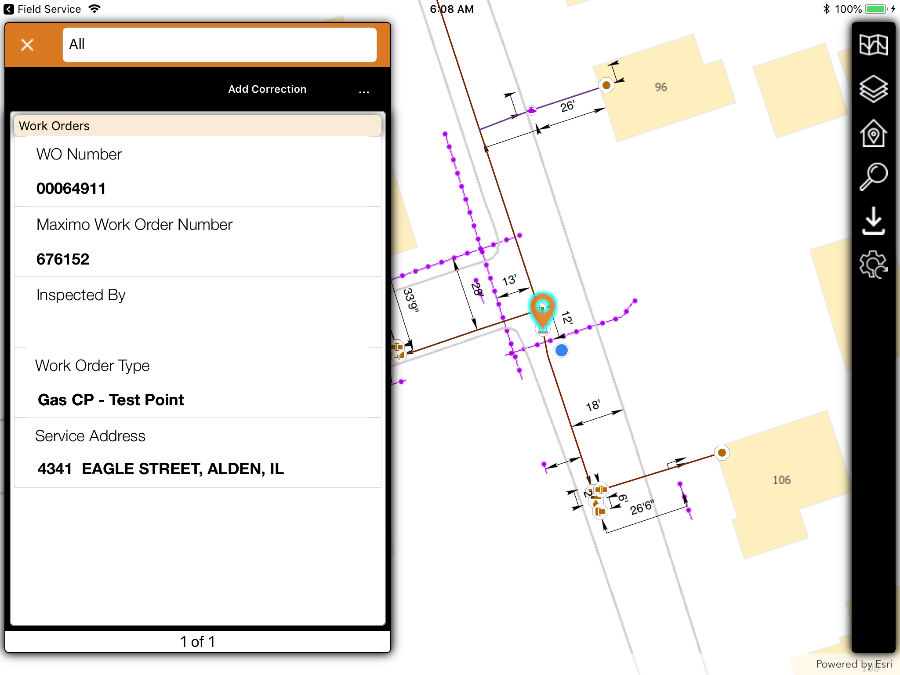Click the 'All' search field
900x675 pixels.
tap(219, 44)
